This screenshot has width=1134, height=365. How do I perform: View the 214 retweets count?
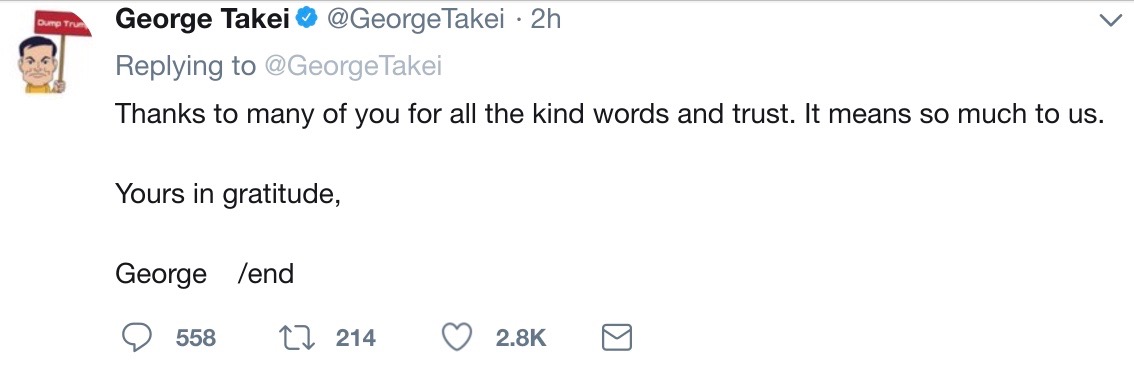point(355,338)
